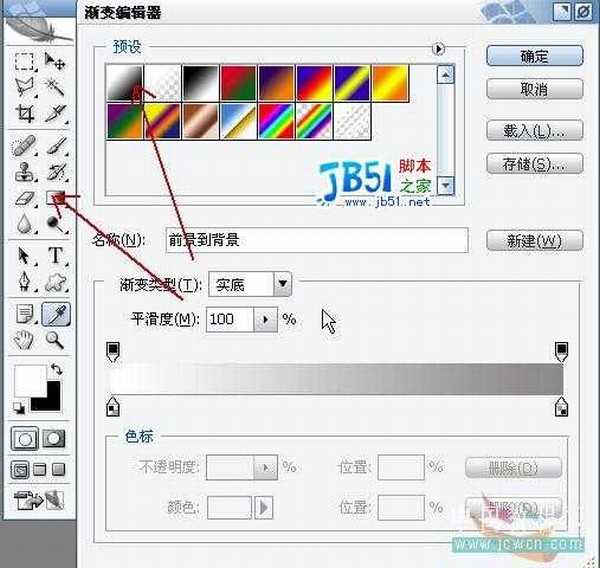Open the gradient type dropdown

tap(283, 285)
